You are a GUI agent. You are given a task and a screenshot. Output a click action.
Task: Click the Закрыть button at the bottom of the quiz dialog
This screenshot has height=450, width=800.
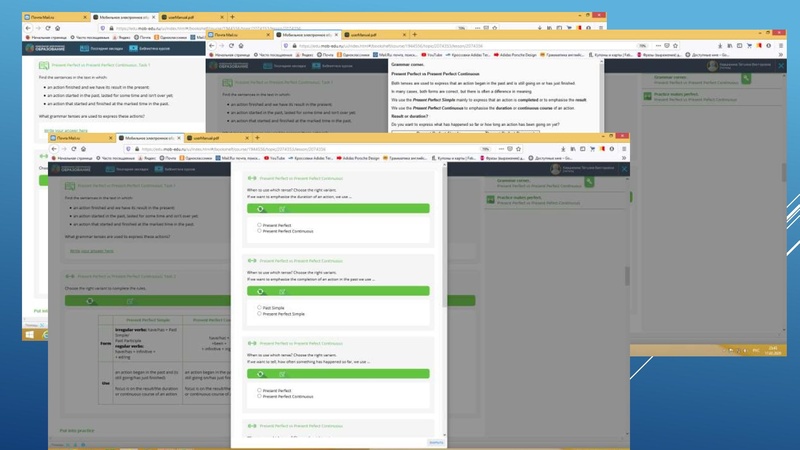point(436,441)
